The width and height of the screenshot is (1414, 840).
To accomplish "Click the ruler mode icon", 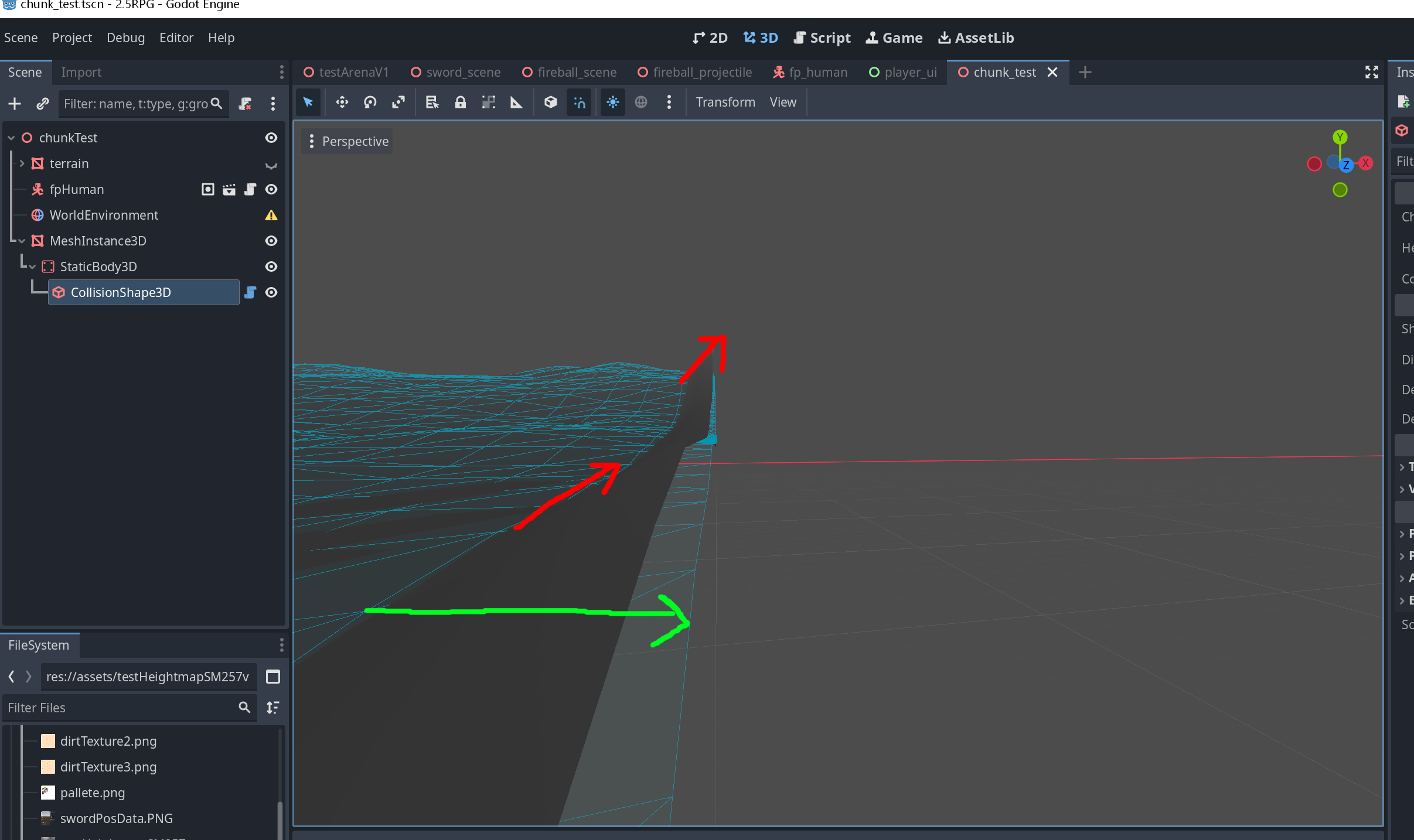I will click(x=516, y=103).
